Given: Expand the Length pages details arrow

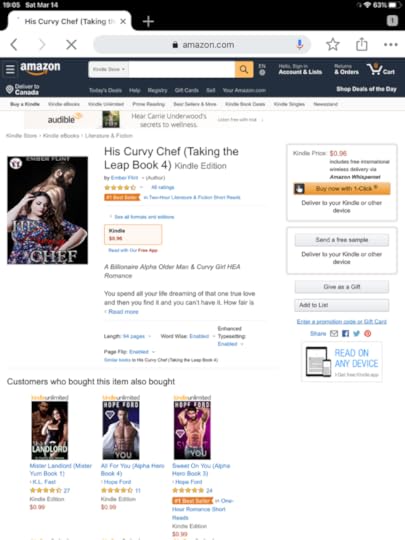Looking at the screenshot, I should [149, 336].
